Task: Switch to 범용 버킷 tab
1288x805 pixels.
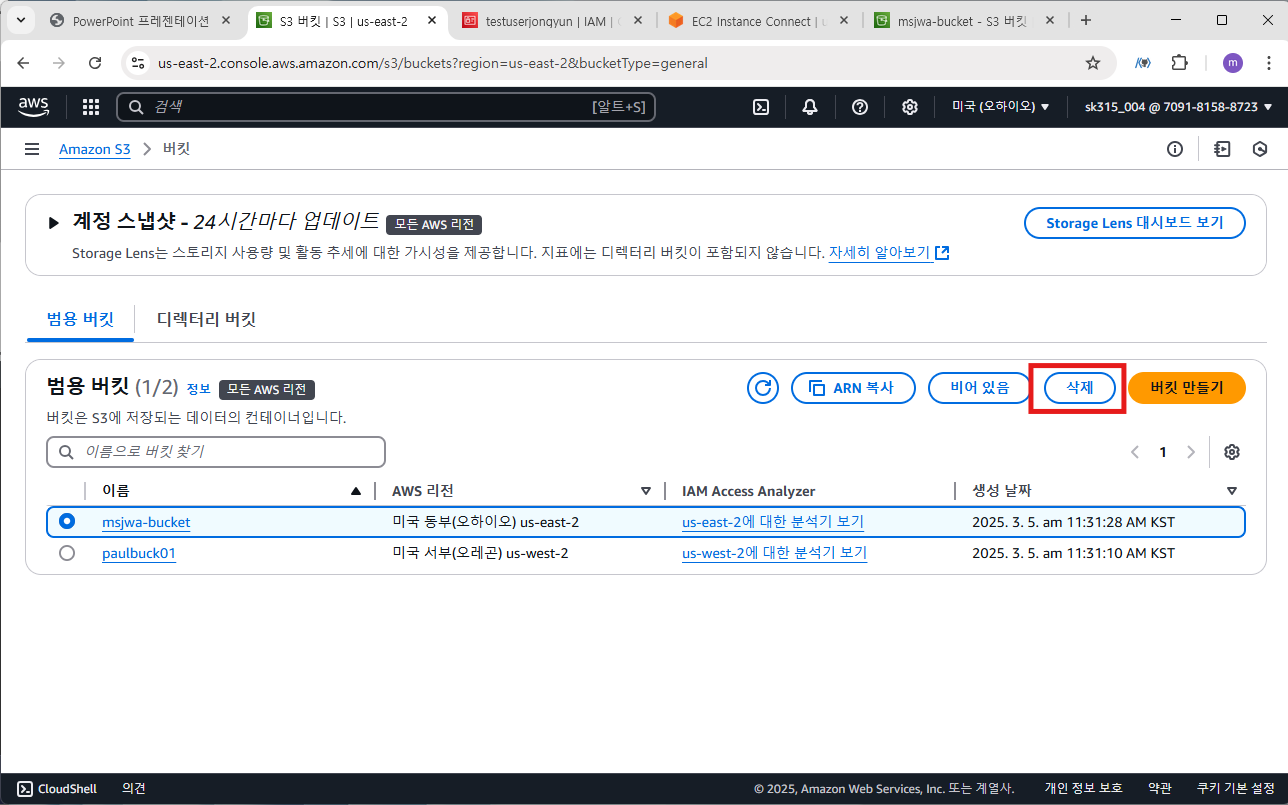Action: [x=80, y=320]
